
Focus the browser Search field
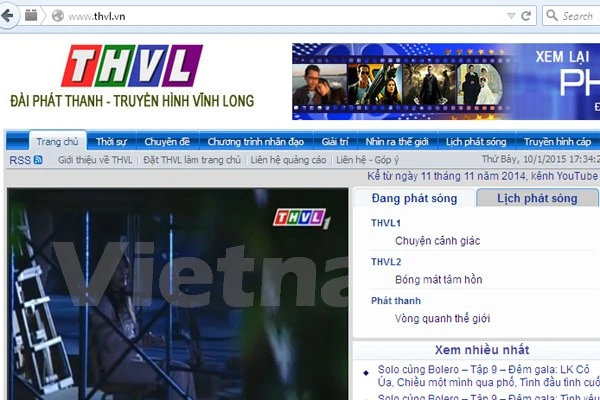click(571, 16)
